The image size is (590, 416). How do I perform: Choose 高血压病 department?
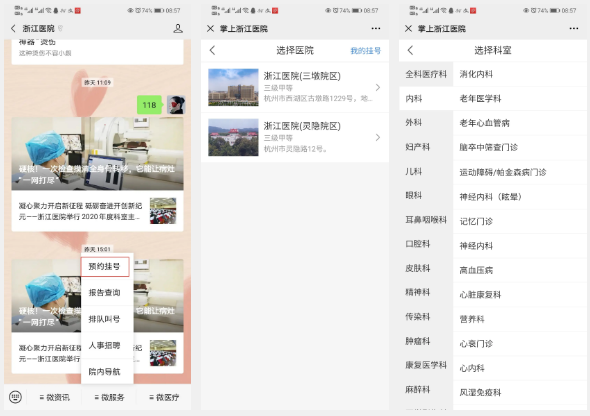click(520, 270)
